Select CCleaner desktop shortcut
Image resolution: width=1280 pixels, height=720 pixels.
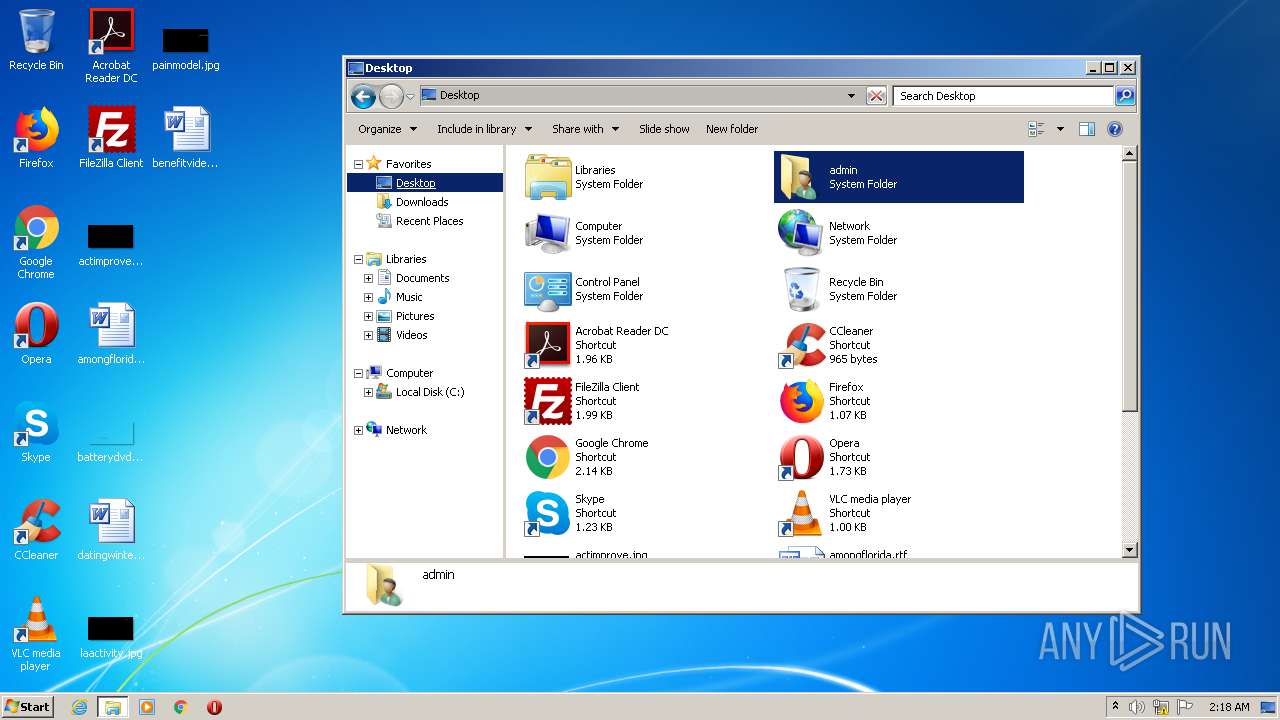36,530
